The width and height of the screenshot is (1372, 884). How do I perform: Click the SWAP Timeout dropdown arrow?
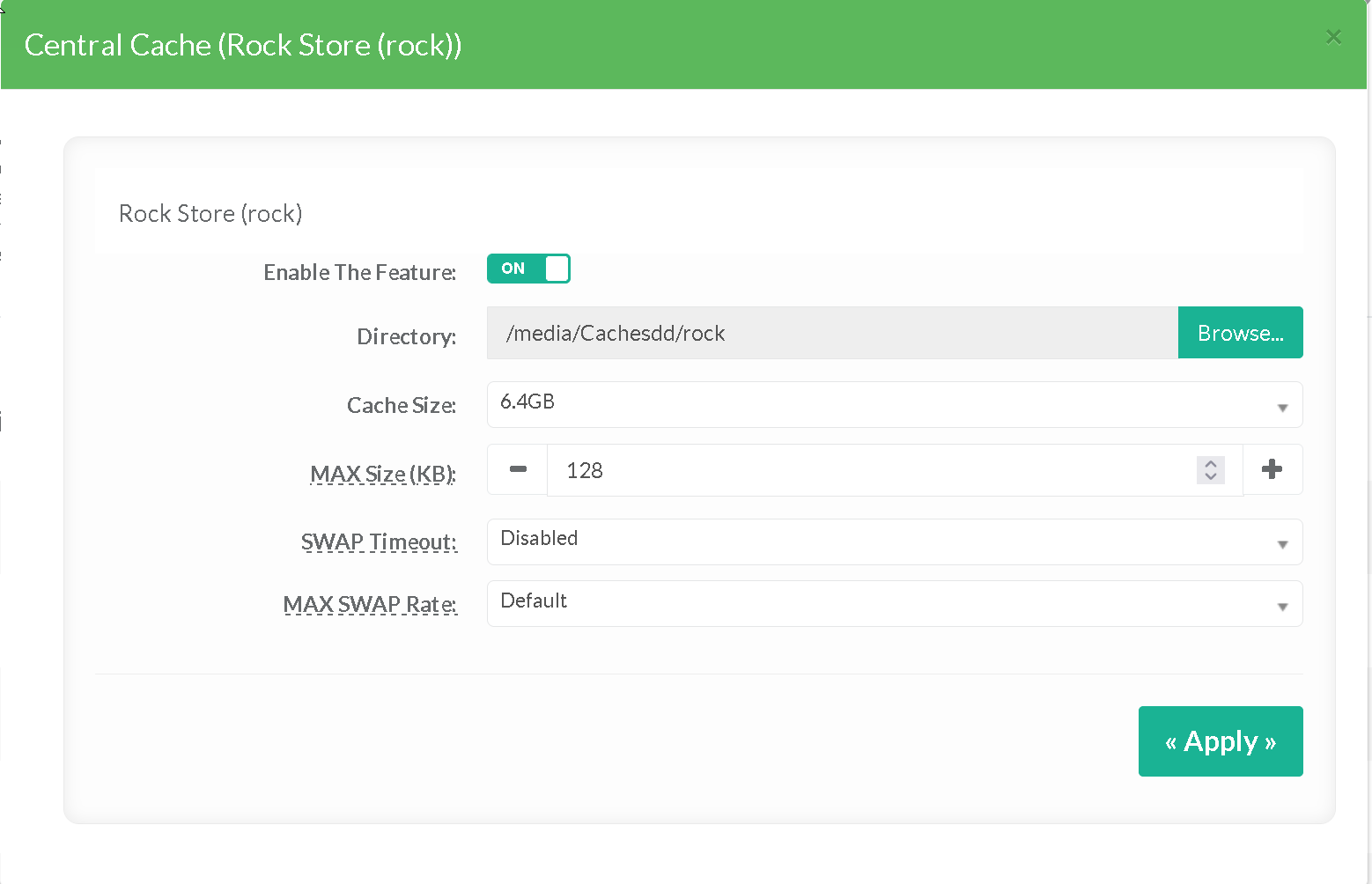pyautogui.click(x=1282, y=544)
